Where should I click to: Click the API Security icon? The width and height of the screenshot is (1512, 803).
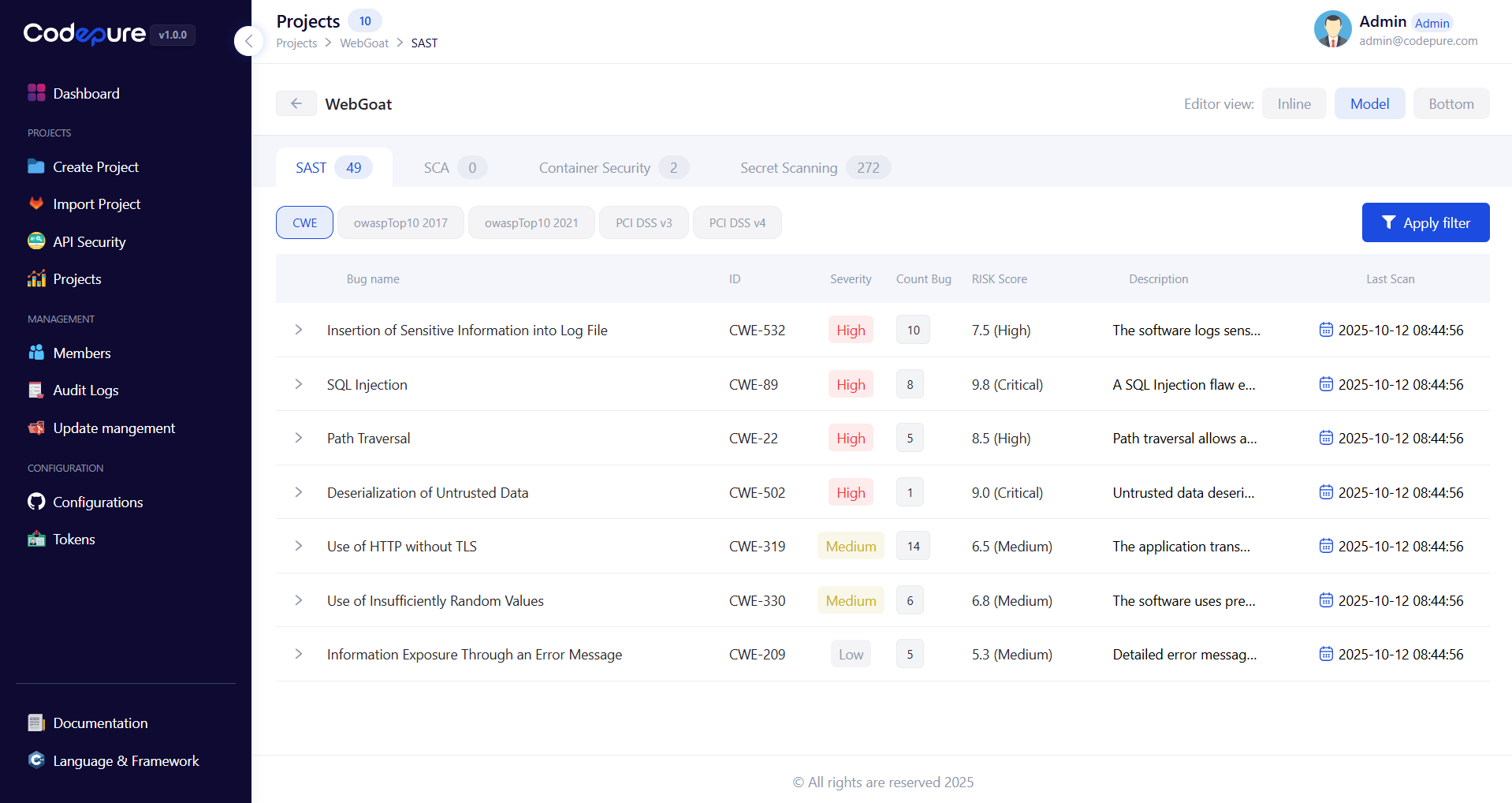click(36, 241)
